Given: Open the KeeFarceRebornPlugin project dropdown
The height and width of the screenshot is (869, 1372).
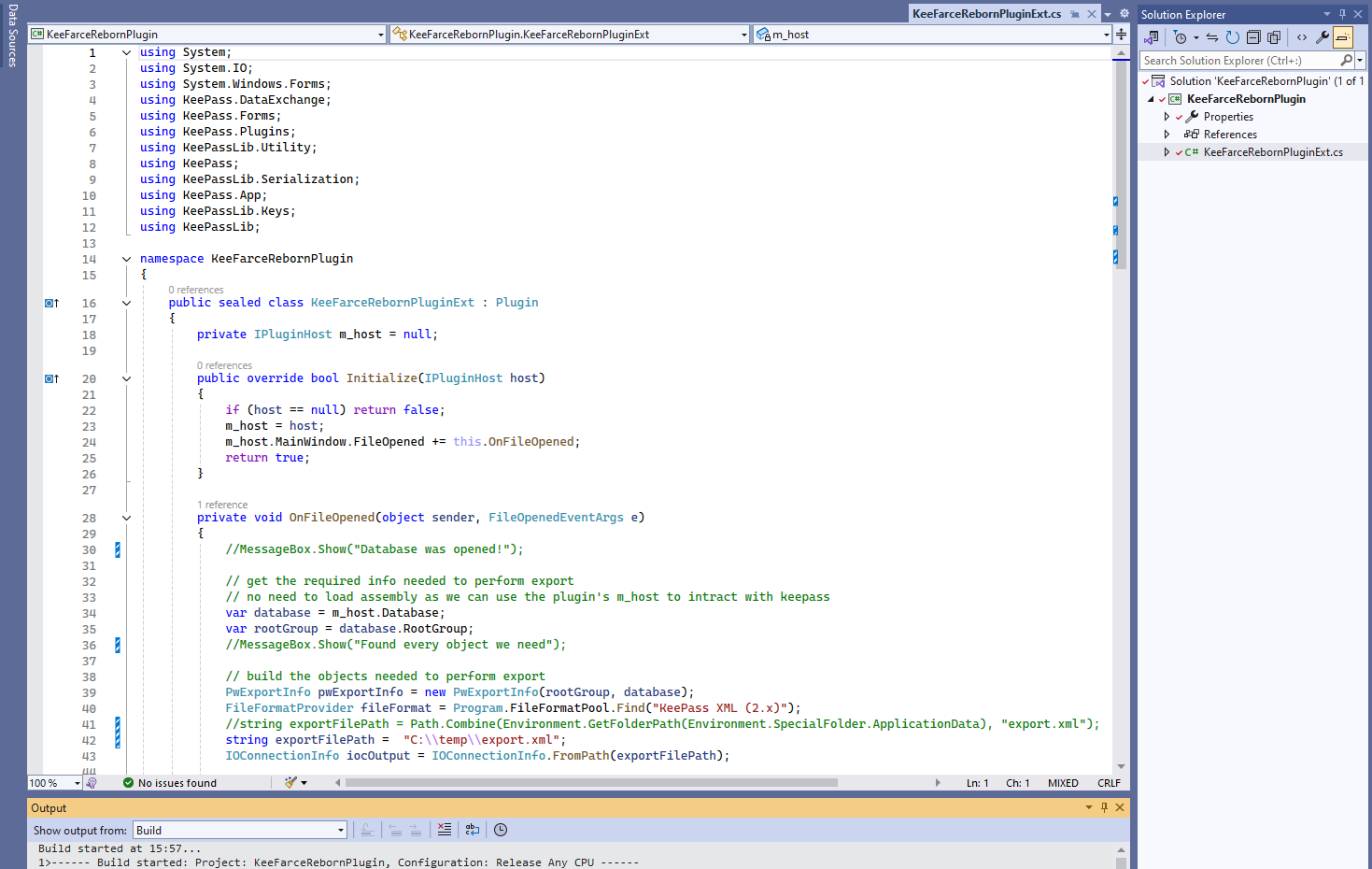Looking at the screenshot, I should [x=206, y=35].
